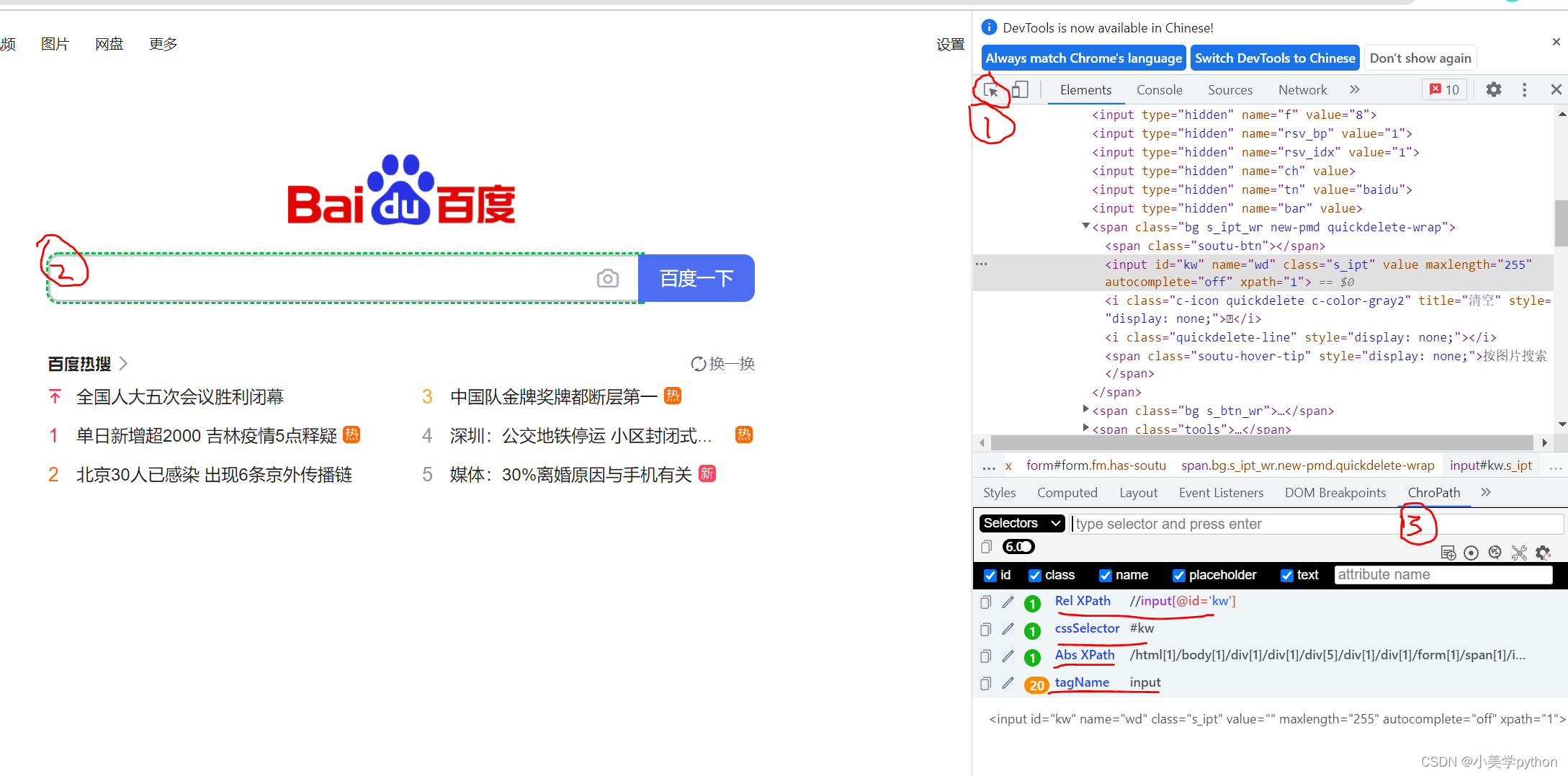Dismiss the DevTools language notification bar

1556,42
